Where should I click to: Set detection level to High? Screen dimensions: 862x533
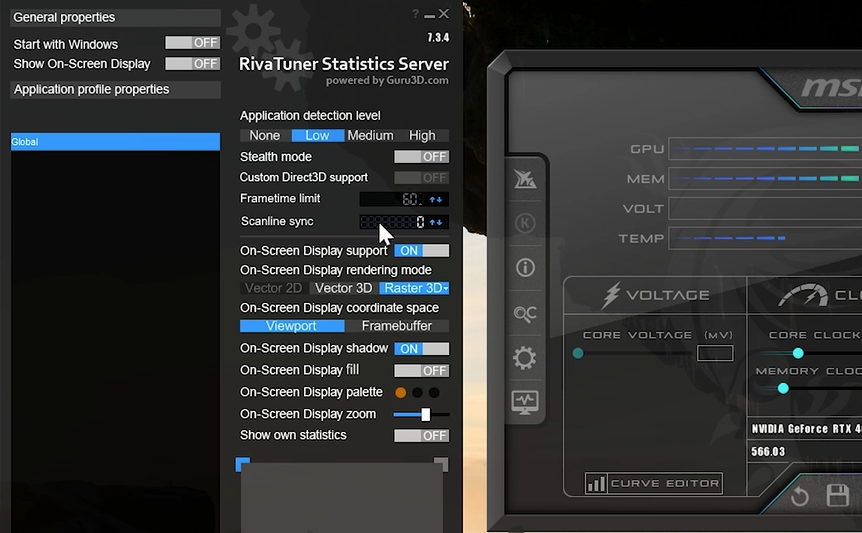click(422, 135)
